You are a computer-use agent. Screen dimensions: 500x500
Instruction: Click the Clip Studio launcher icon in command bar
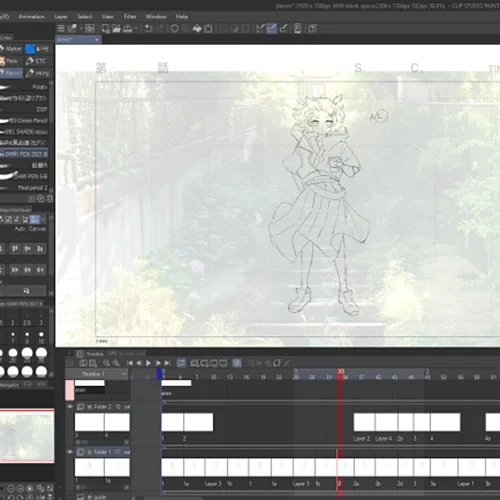tap(72, 29)
